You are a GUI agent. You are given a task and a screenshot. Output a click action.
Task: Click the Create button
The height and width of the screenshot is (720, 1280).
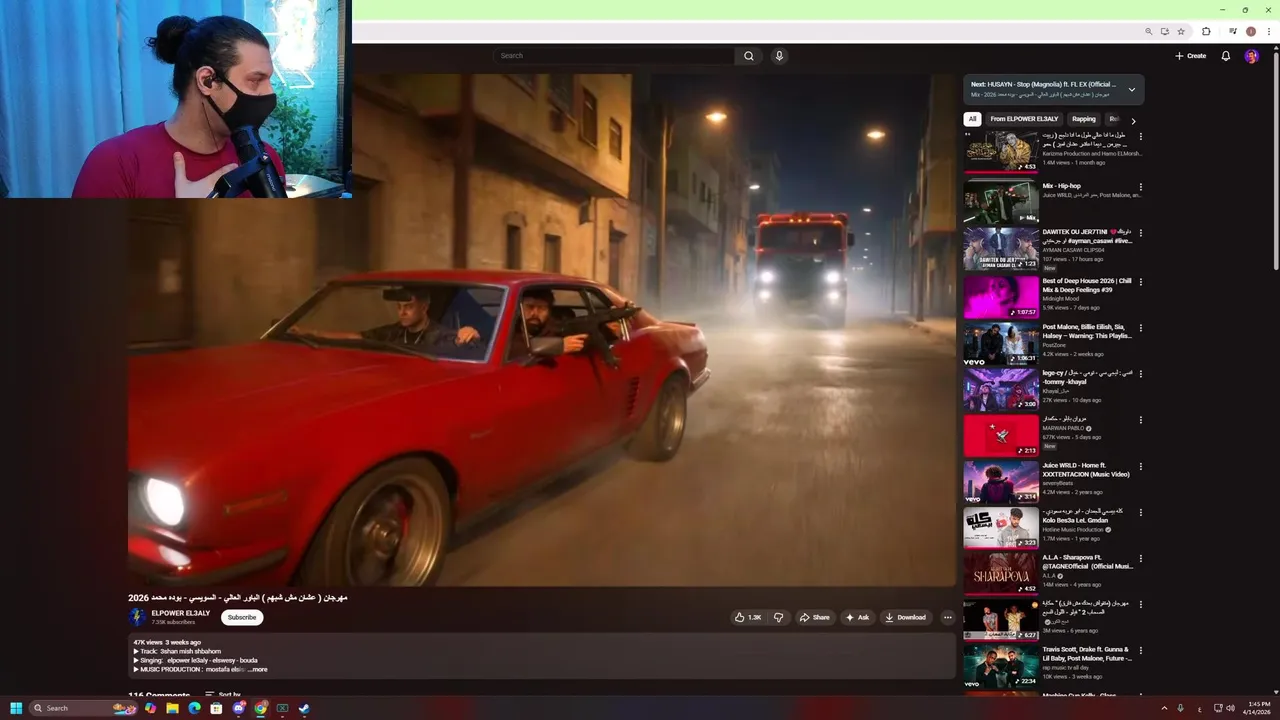[1191, 56]
